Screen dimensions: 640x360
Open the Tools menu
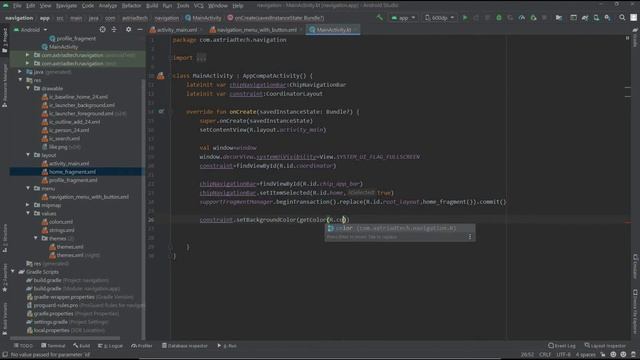[x=183, y=6]
